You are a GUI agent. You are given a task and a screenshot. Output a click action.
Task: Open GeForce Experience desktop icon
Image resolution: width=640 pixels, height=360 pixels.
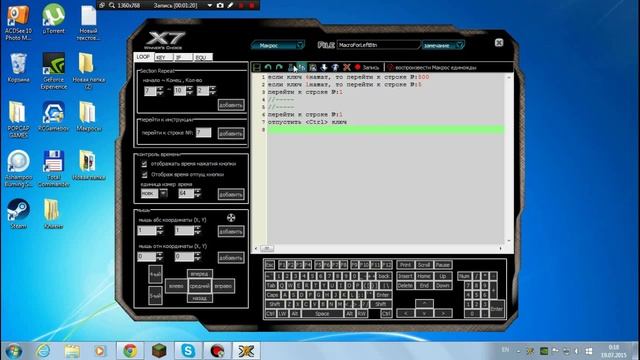(x=53, y=71)
